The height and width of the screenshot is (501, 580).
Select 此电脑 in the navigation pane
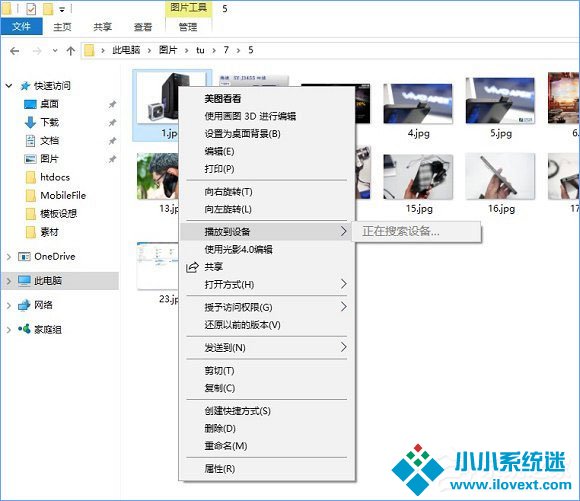[x=48, y=280]
